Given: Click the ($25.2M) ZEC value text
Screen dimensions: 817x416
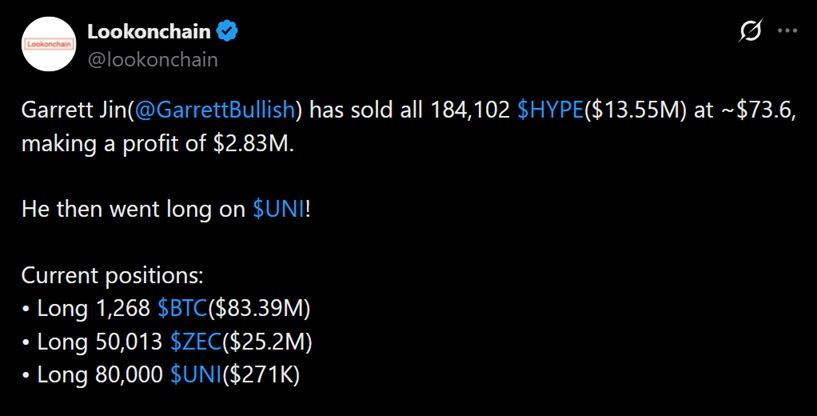Looking at the screenshot, I should click(x=267, y=342).
